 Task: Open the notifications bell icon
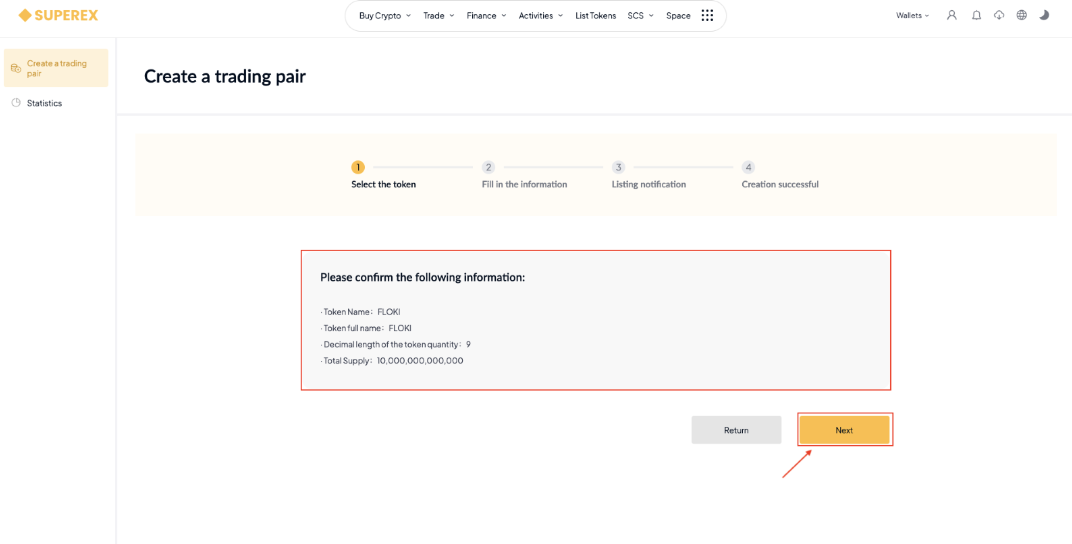click(976, 15)
